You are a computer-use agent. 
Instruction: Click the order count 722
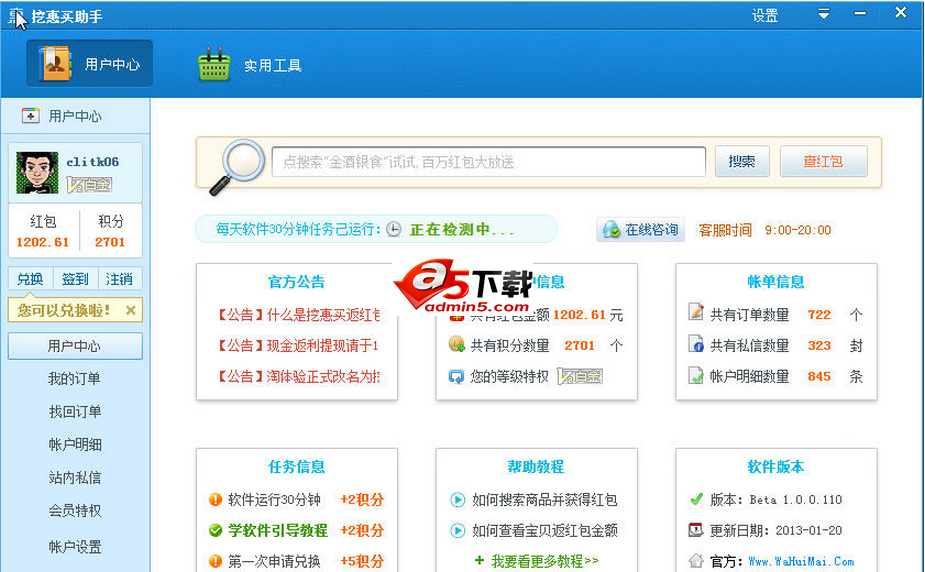point(819,315)
